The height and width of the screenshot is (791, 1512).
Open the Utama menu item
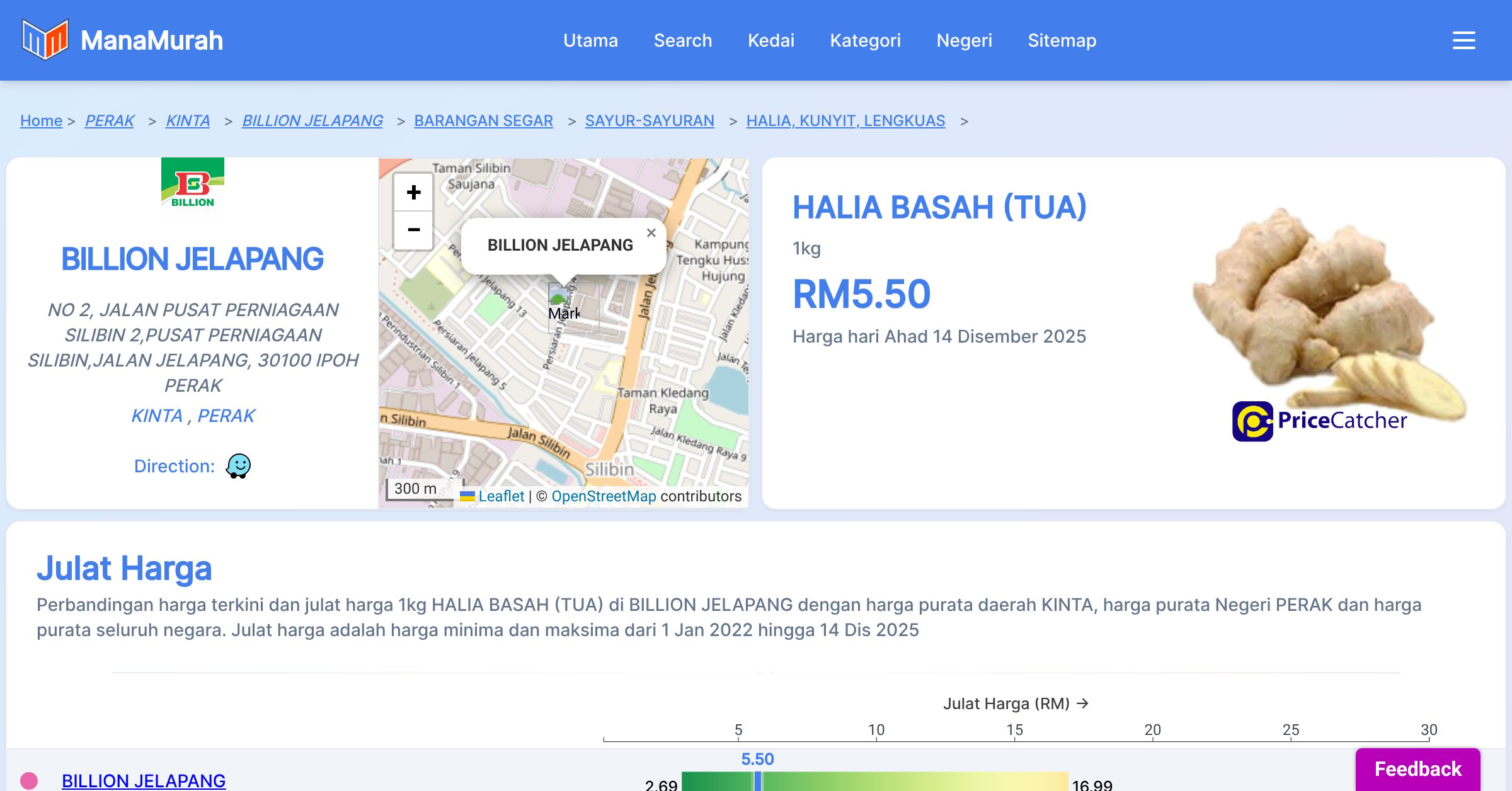click(x=590, y=40)
